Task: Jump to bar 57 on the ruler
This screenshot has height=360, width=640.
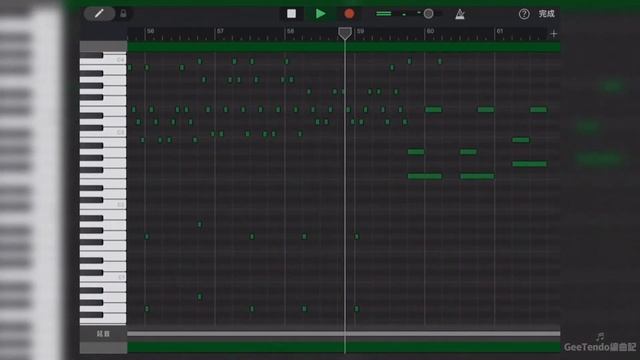Action: [220, 31]
